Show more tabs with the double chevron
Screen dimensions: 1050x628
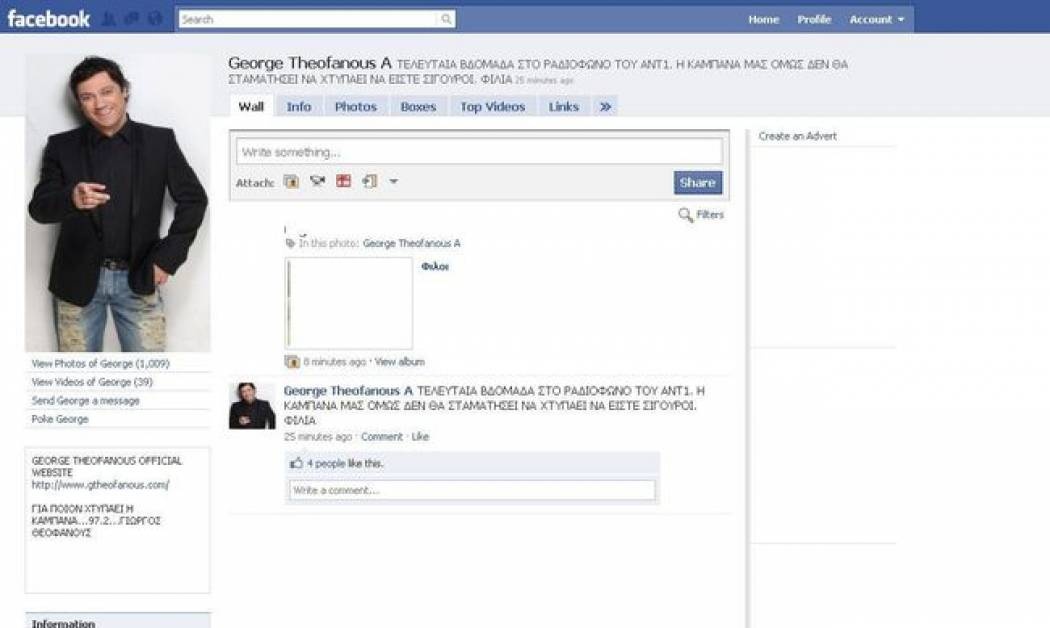[x=605, y=107]
